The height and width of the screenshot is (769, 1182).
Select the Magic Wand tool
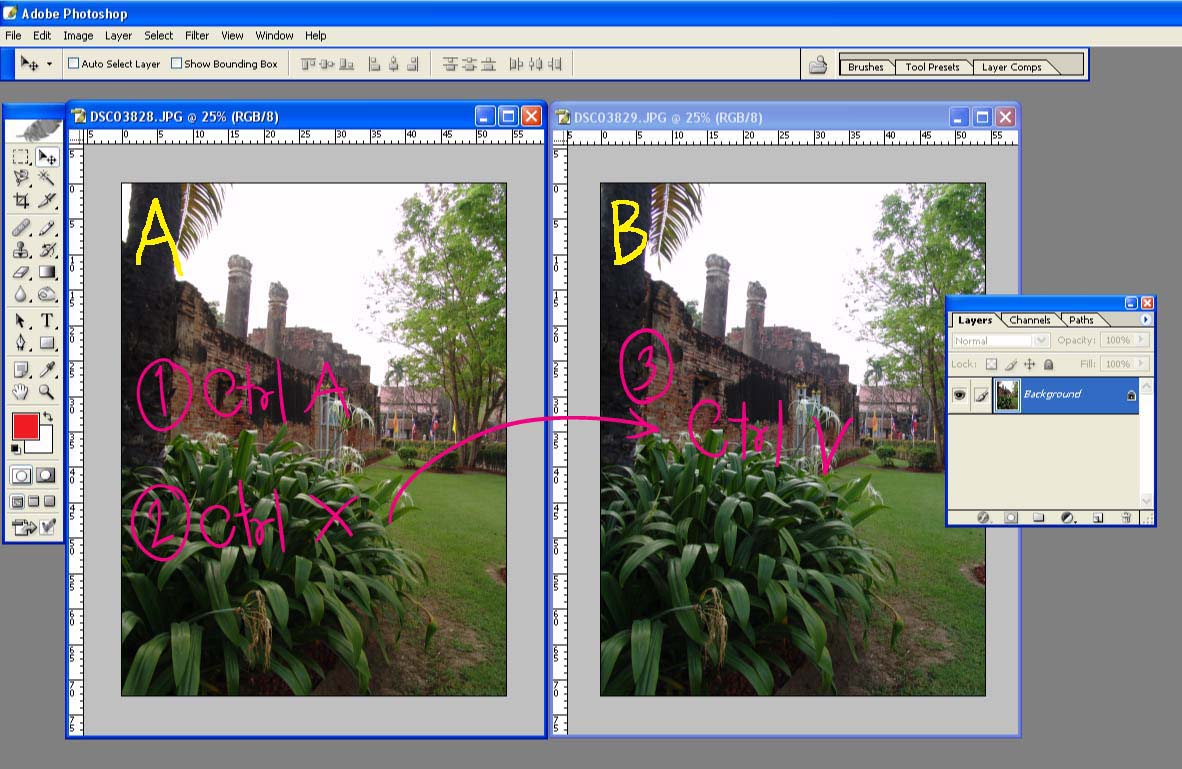46,178
